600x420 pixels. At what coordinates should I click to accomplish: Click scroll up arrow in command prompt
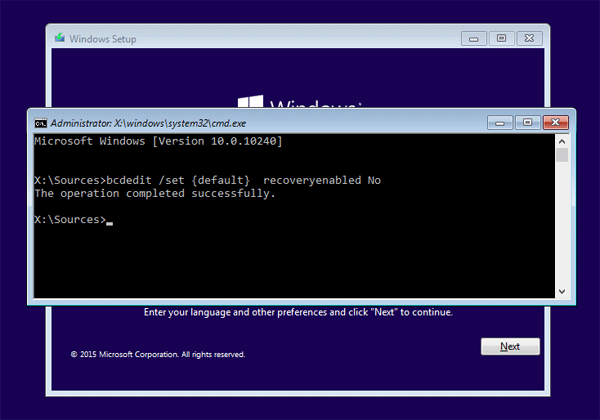tap(562, 142)
